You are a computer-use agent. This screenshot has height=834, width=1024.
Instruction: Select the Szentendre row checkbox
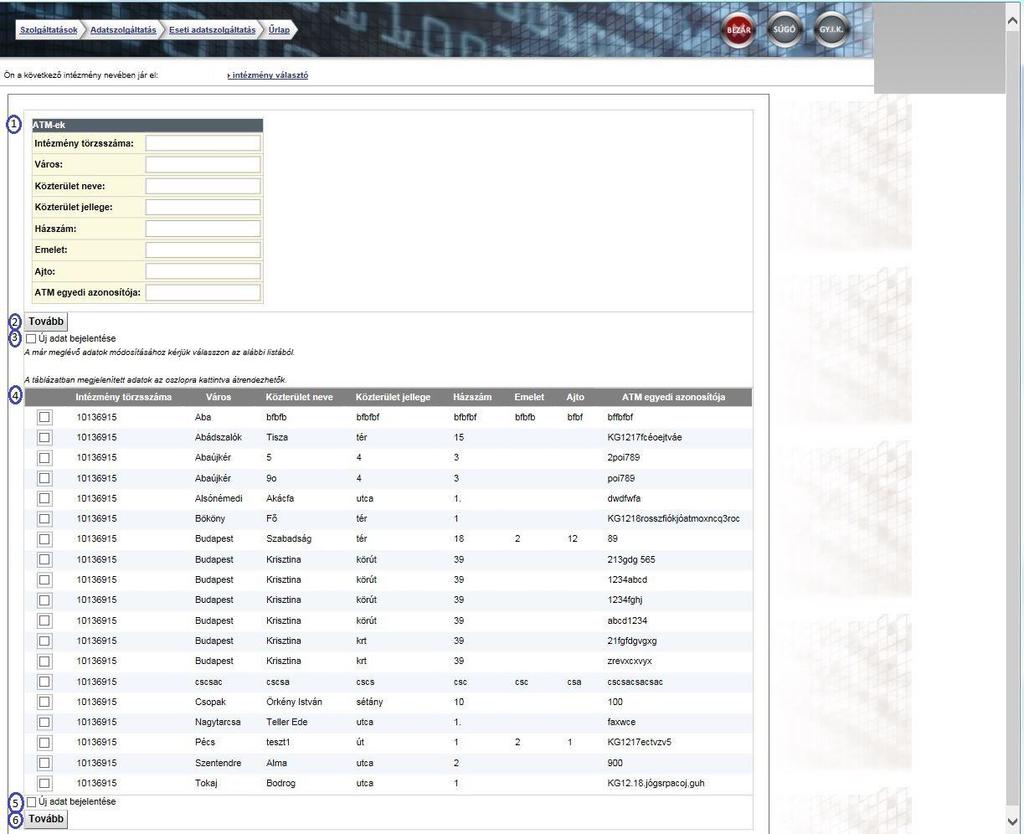point(44,763)
